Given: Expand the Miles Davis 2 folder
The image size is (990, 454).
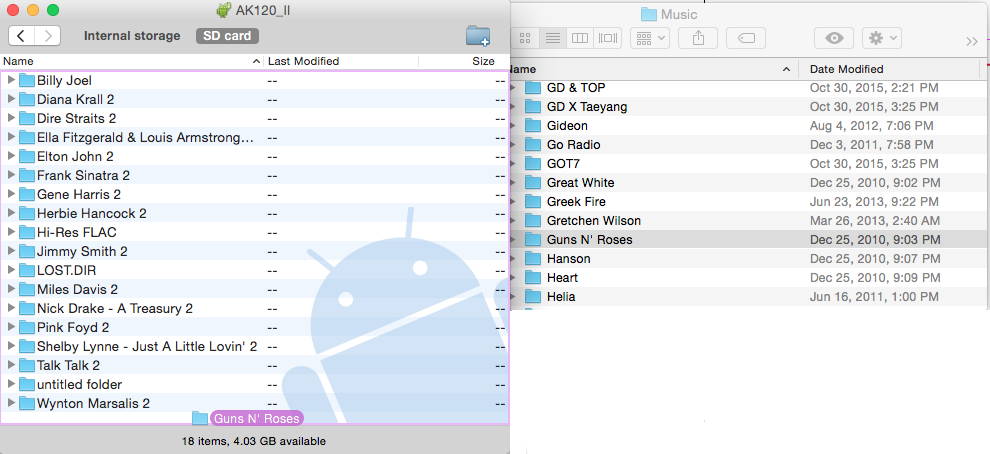Looking at the screenshot, I should tap(11, 289).
